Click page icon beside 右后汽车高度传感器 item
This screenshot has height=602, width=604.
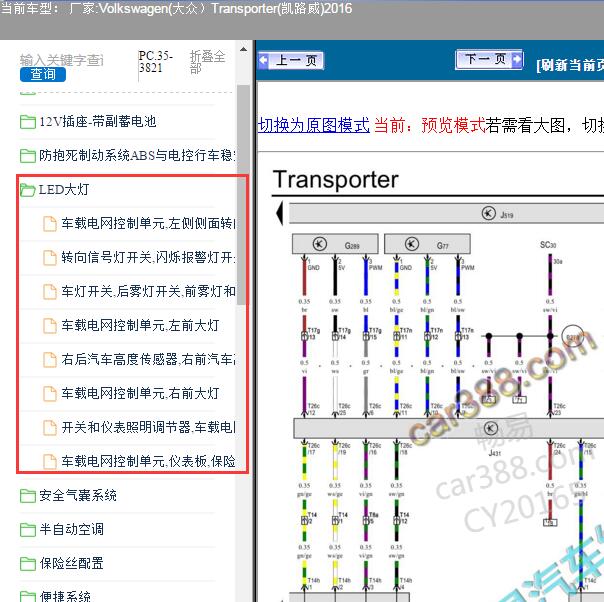pos(50,359)
